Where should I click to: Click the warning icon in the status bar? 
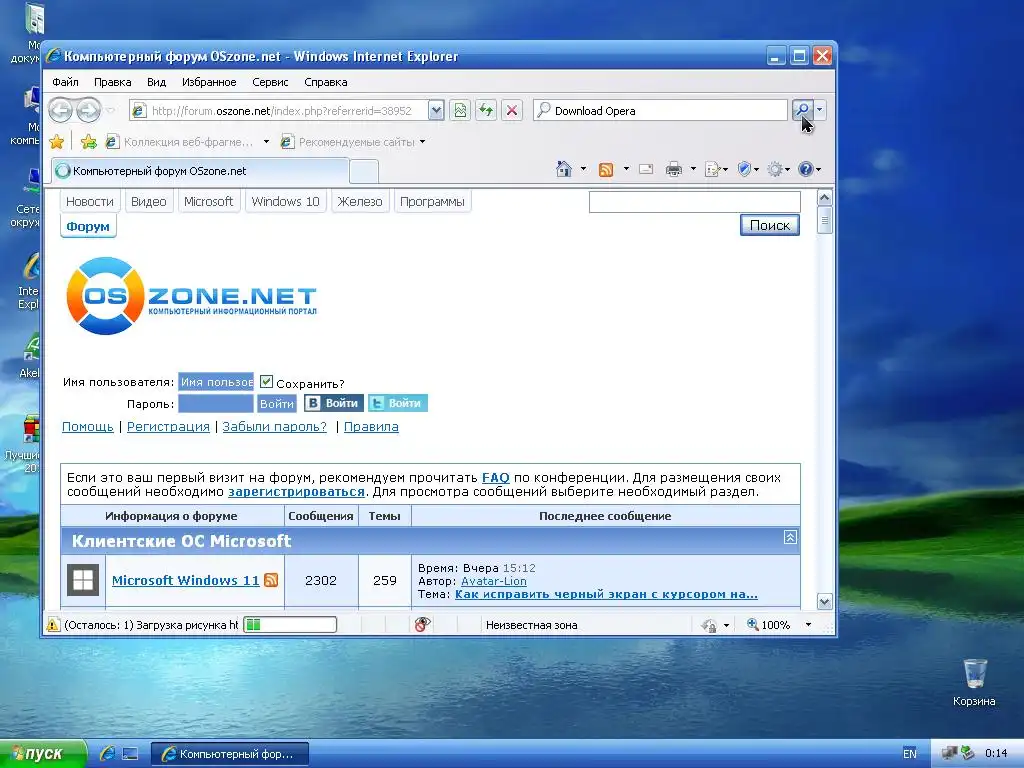(x=53, y=625)
